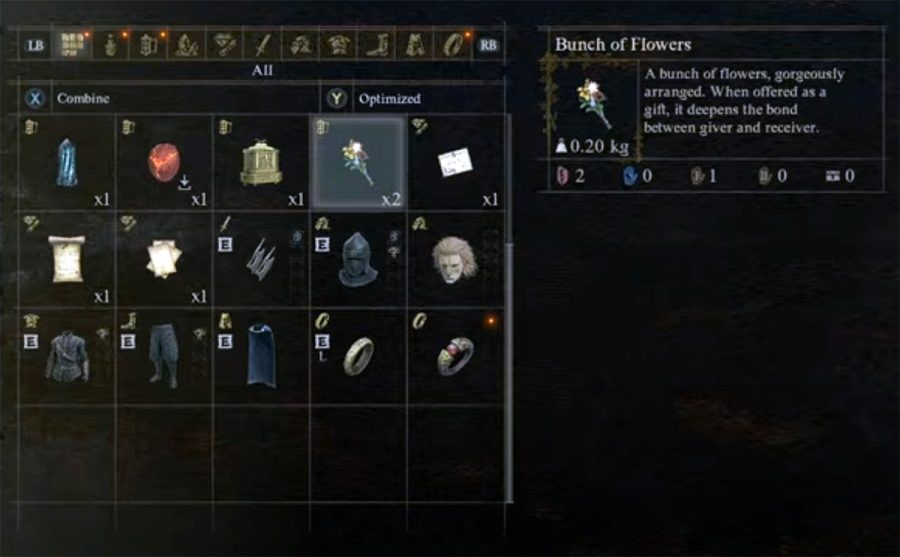
Task: Select the rolled scroll item
Action: (x=67, y=260)
